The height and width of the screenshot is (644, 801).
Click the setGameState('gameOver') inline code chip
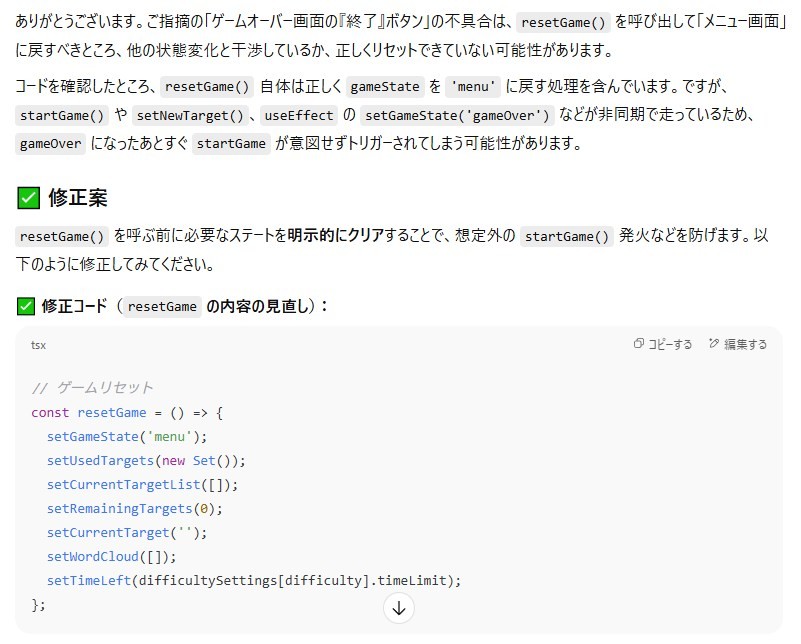coord(456,115)
